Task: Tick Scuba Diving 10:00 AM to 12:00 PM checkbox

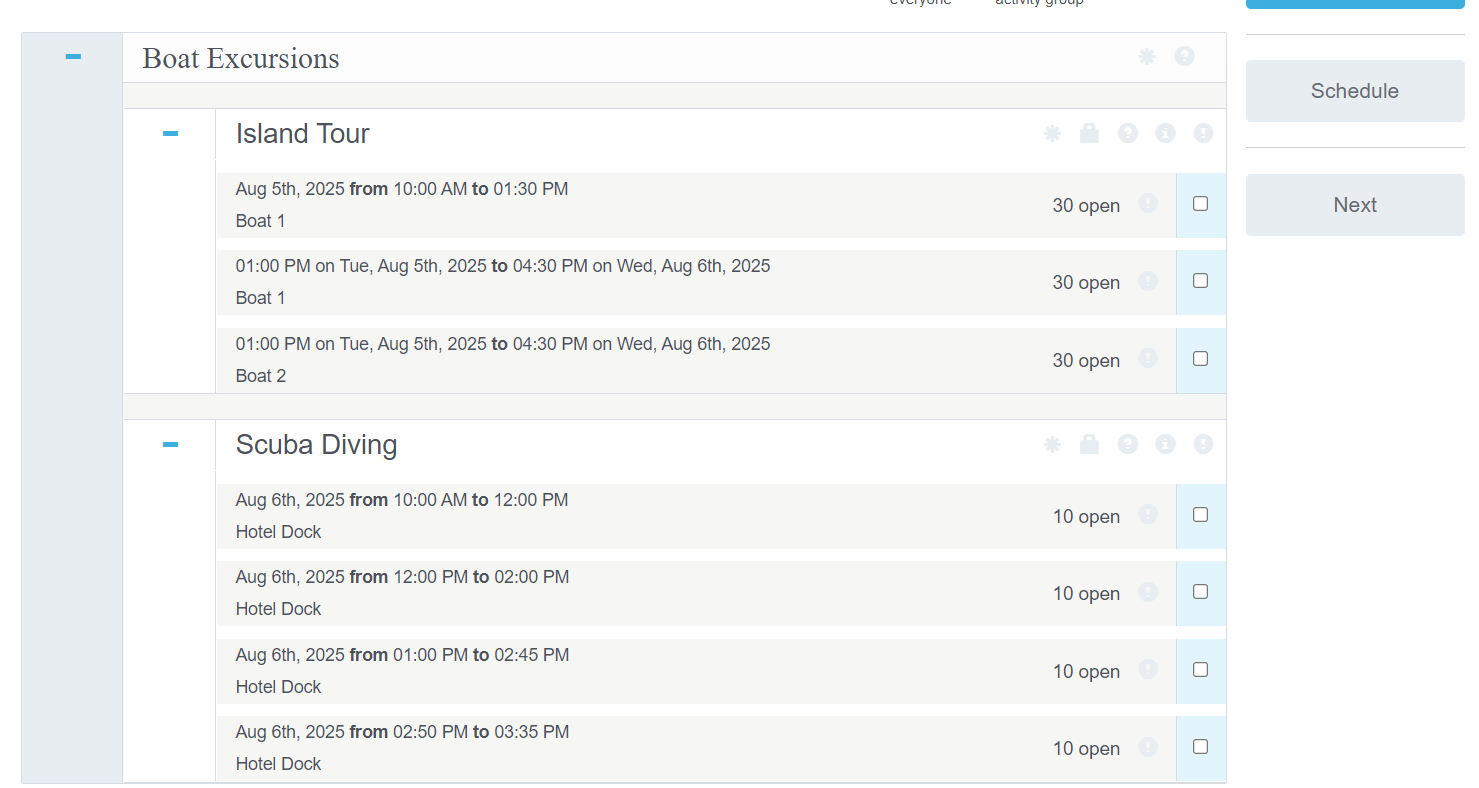Action: click(1200, 515)
